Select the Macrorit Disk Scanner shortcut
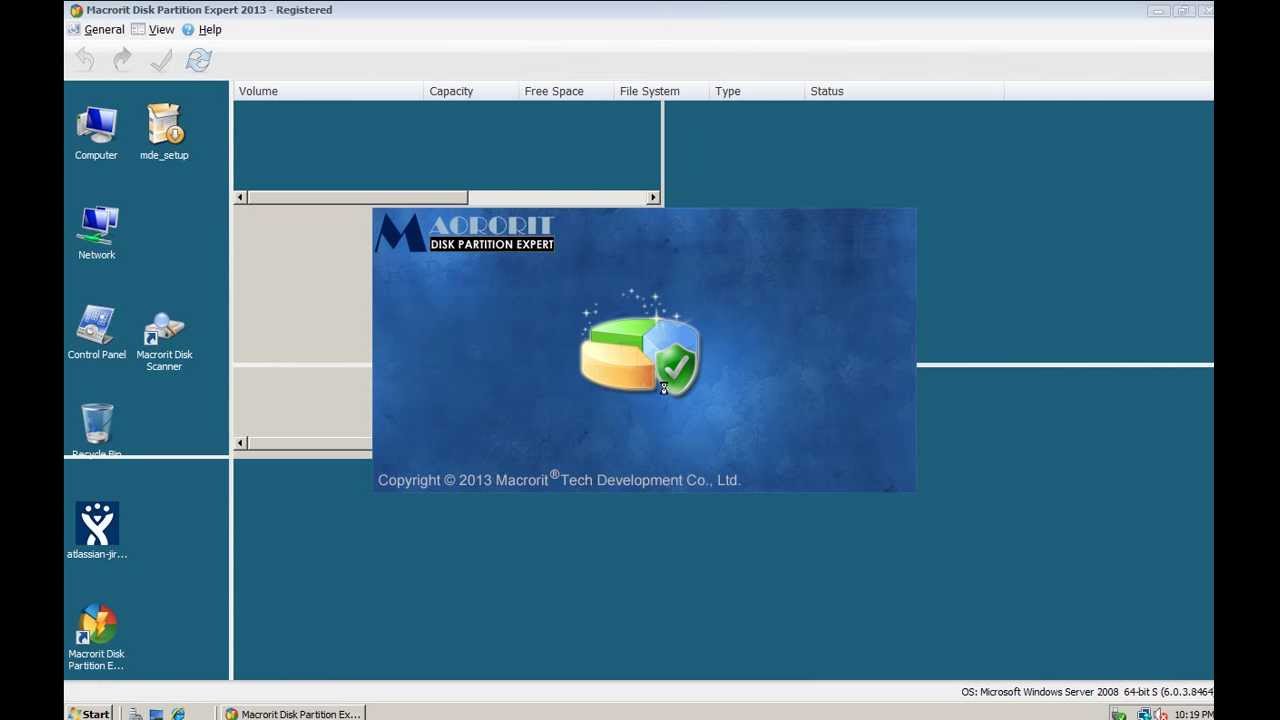 [x=164, y=342]
